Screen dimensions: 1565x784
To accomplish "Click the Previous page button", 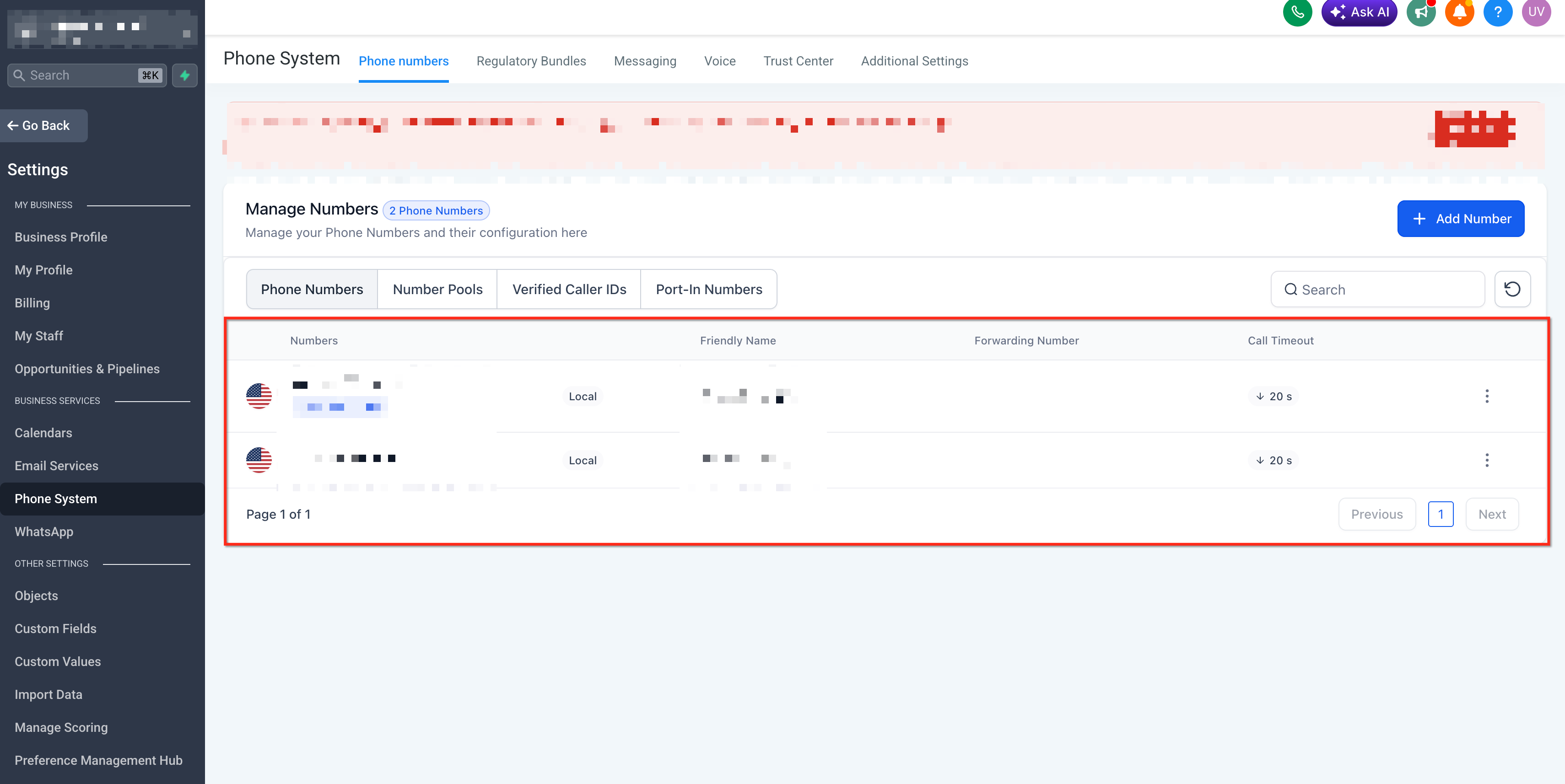I will pyautogui.click(x=1376, y=515).
